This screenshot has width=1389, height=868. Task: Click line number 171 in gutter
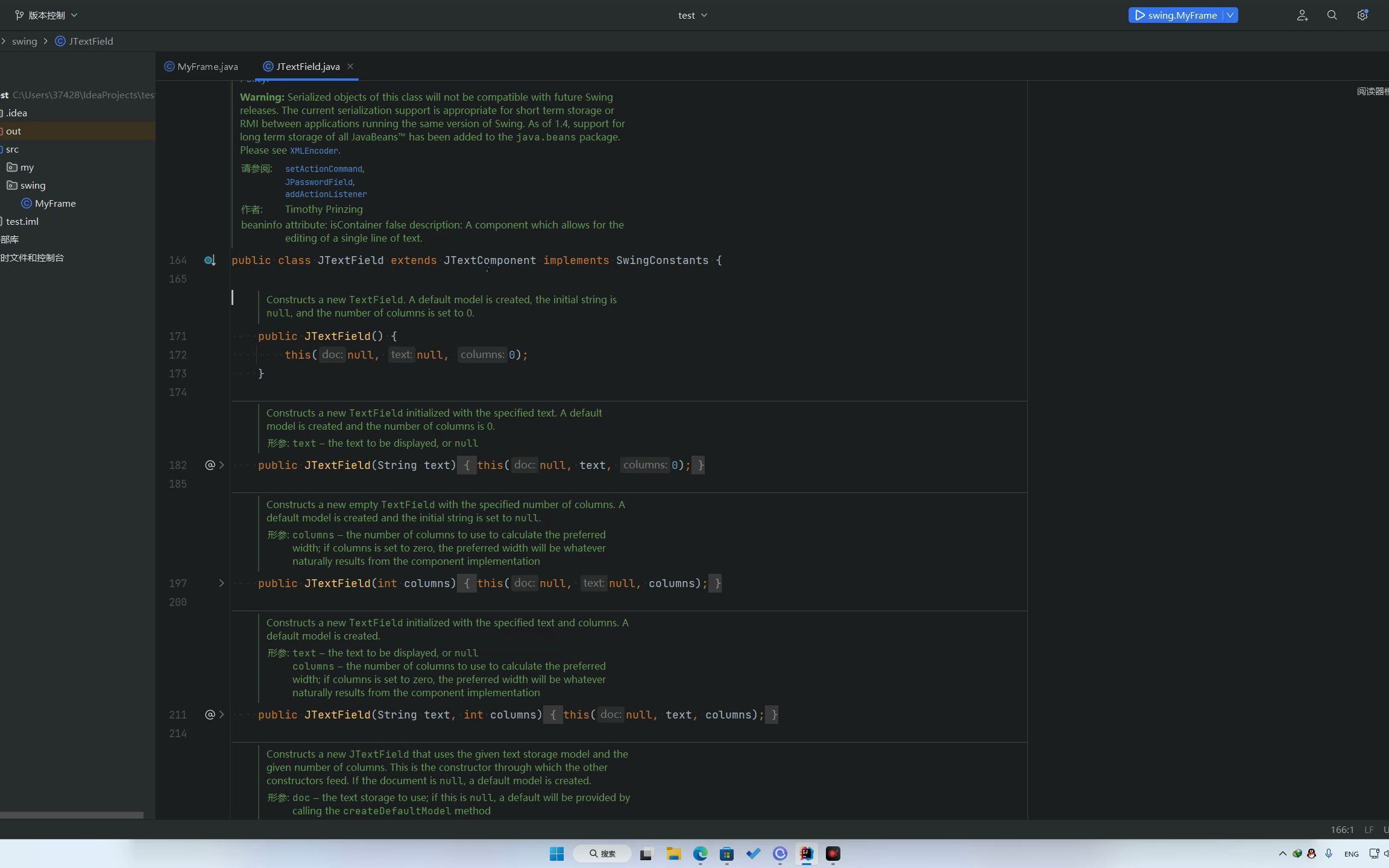177,336
